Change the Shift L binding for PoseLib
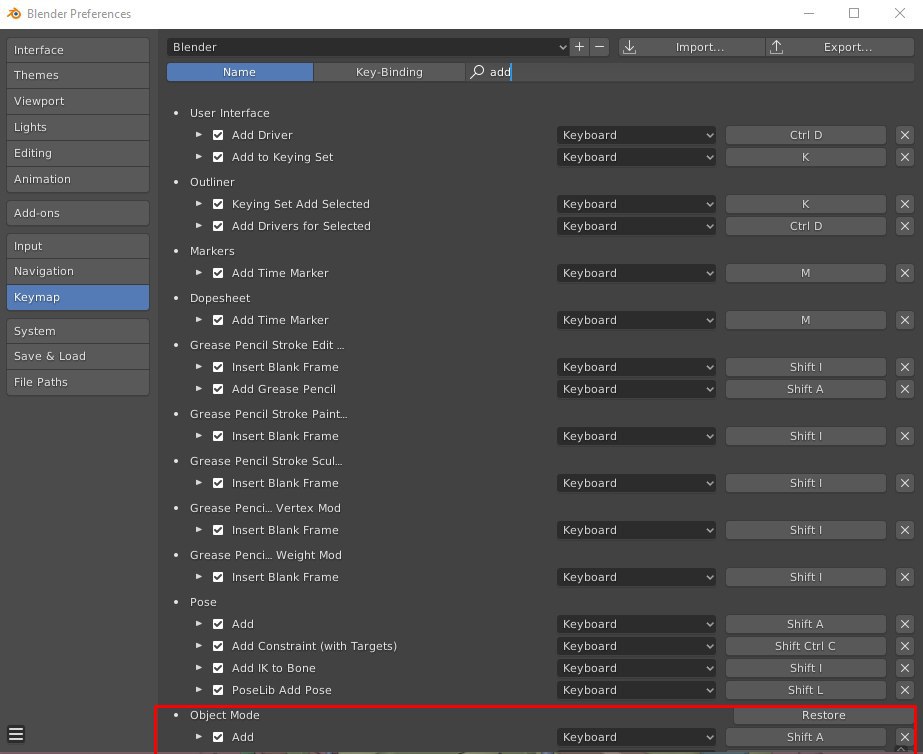Image resolution: width=923 pixels, height=754 pixels. point(805,690)
